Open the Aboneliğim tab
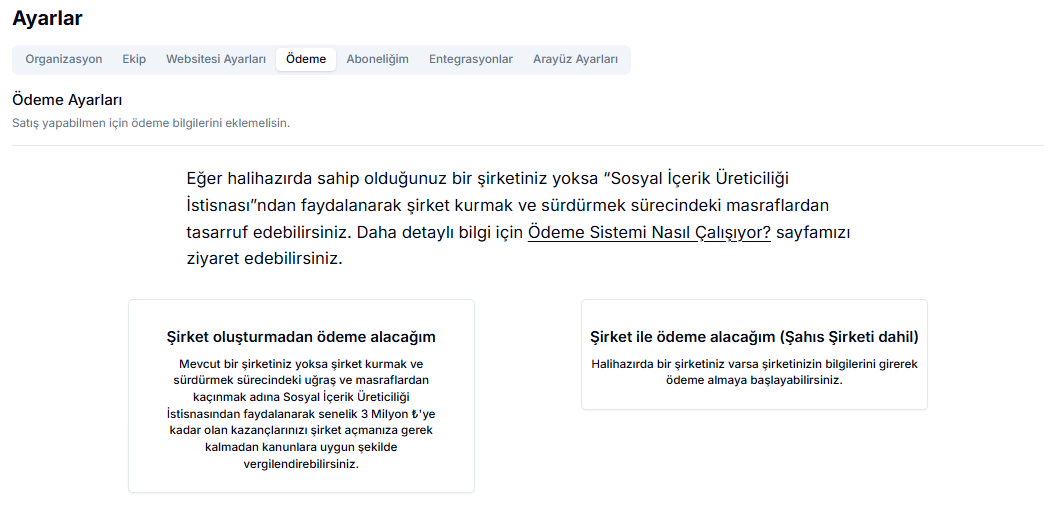 click(377, 59)
